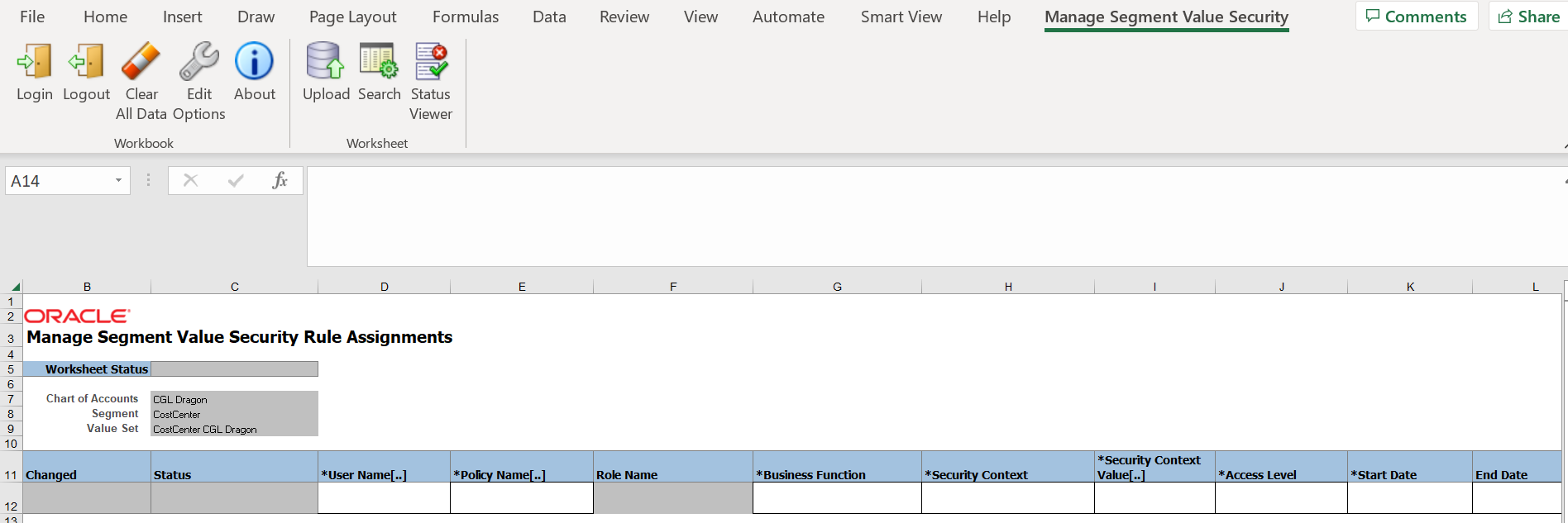Expand the Name Box dropdown arrow
1568x523 pixels.
point(118,180)
